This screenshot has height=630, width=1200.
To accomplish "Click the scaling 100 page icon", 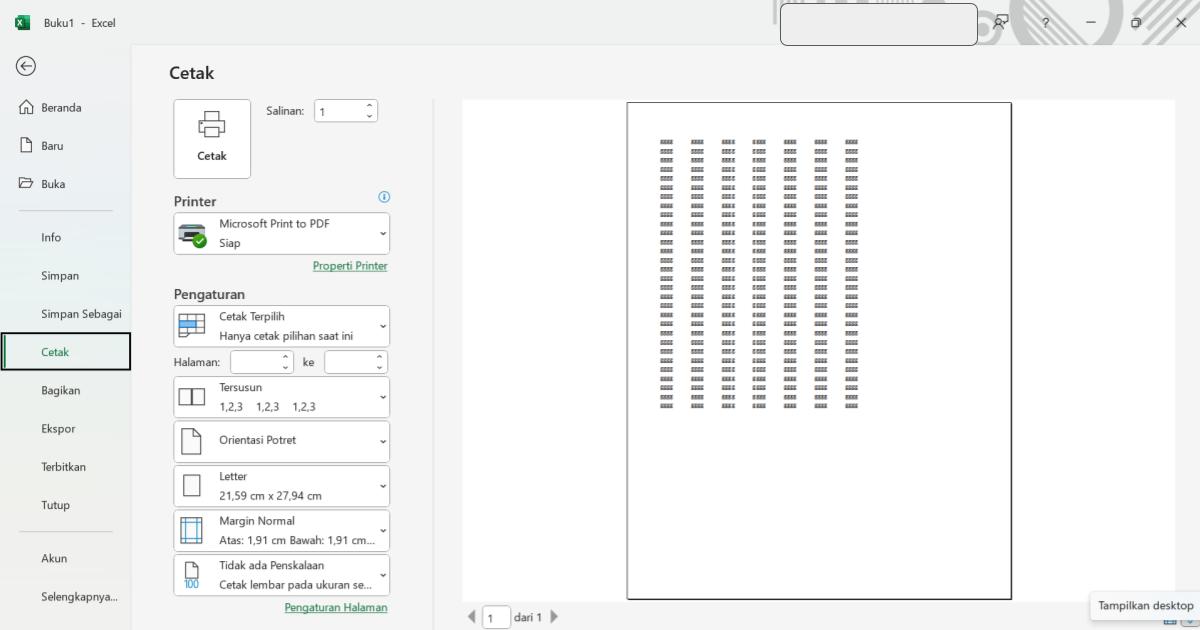I will pyautogui.click(x=191, y=575).
